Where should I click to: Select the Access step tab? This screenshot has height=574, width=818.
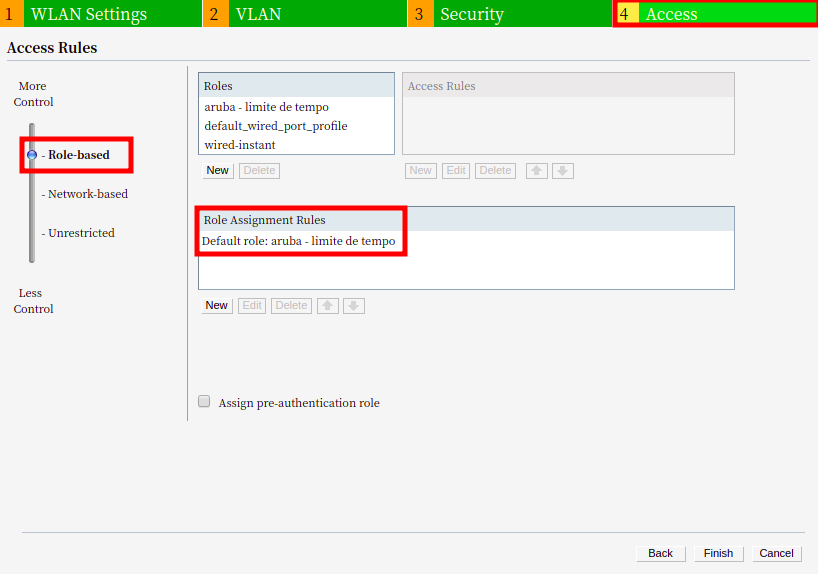[x=671, y=14]
